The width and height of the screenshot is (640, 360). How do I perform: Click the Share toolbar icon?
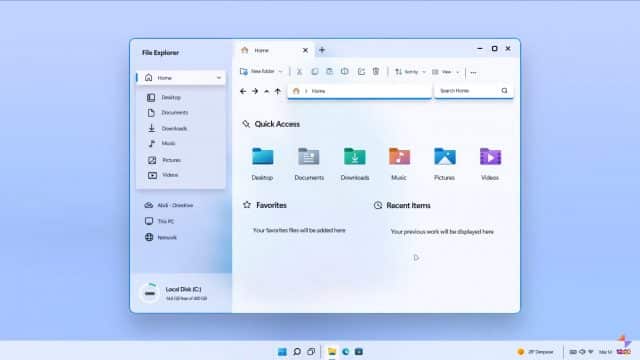[361, 72]
